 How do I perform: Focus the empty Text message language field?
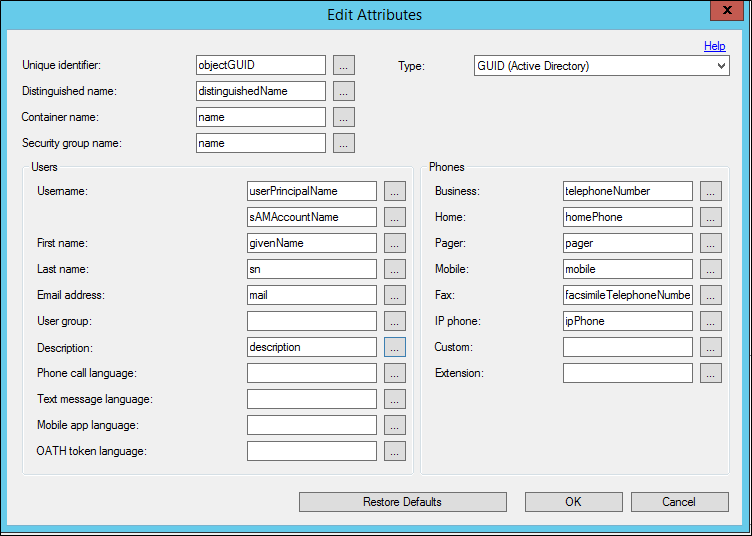312,399
